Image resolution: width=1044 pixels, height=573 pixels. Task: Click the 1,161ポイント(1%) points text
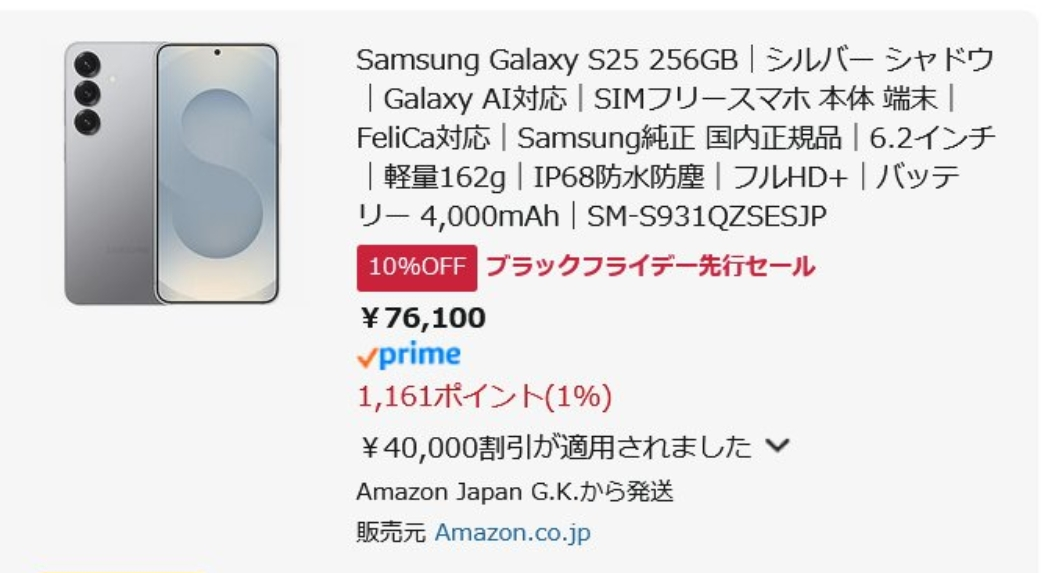tap(484, 397)
